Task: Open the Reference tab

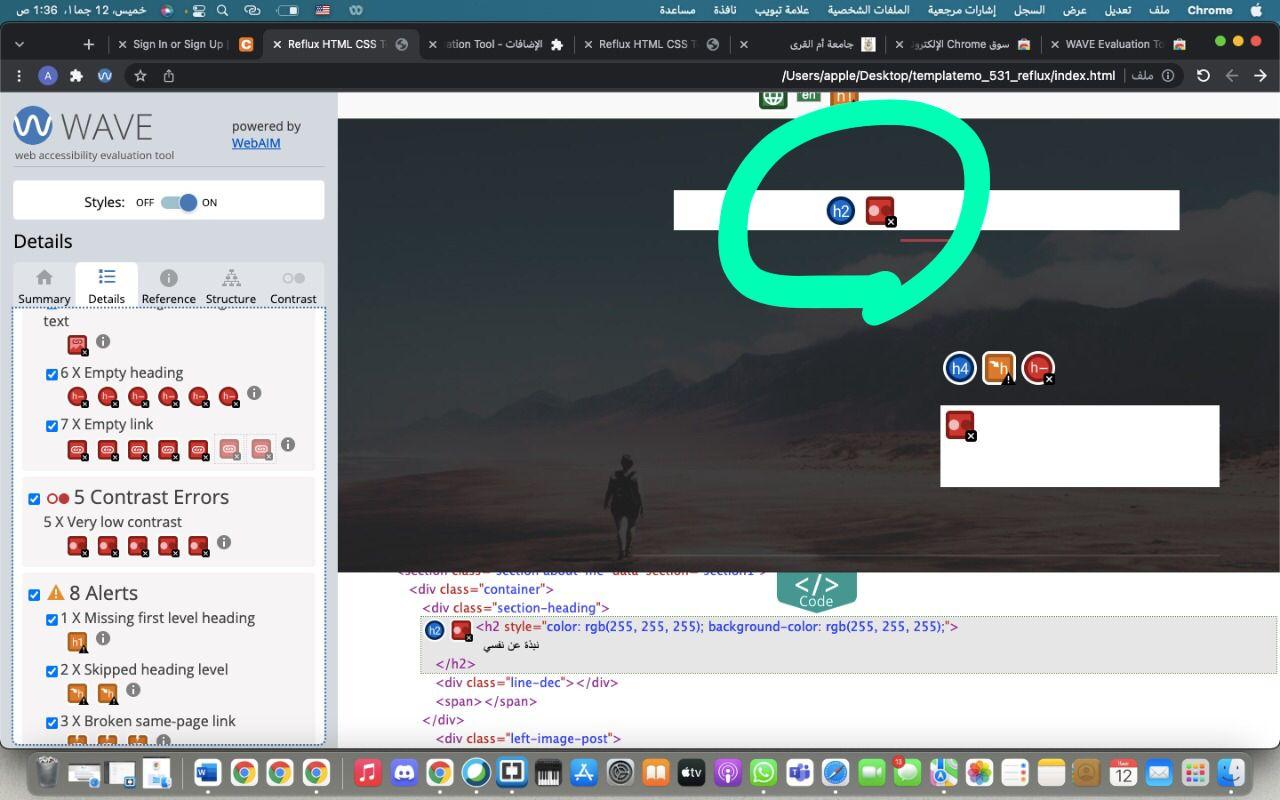Action: click(169, 286)
